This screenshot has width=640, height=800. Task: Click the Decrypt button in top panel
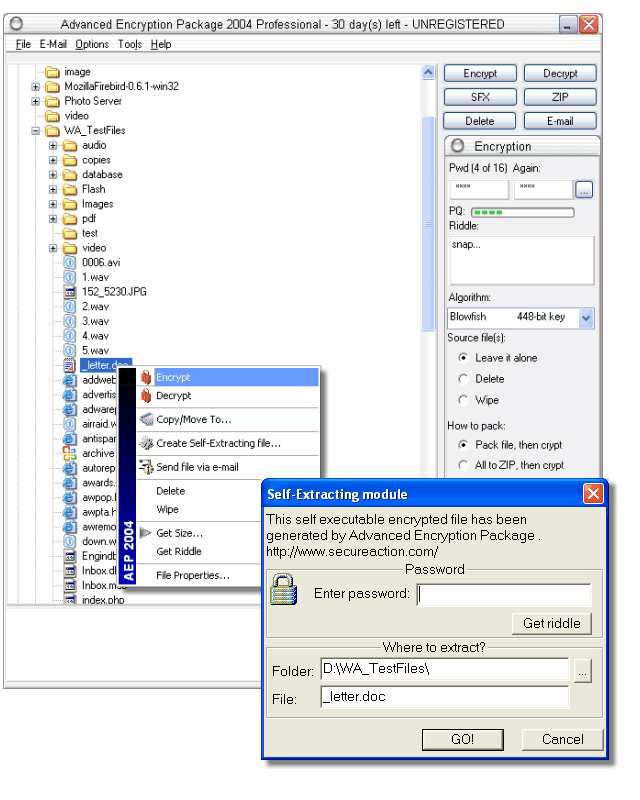point(560,73)
